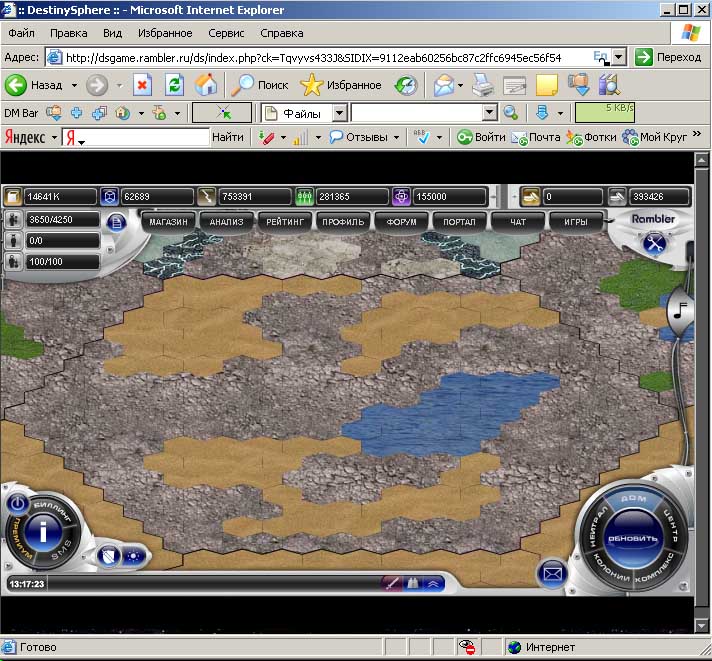Open the Файл menu

[21, 33]
